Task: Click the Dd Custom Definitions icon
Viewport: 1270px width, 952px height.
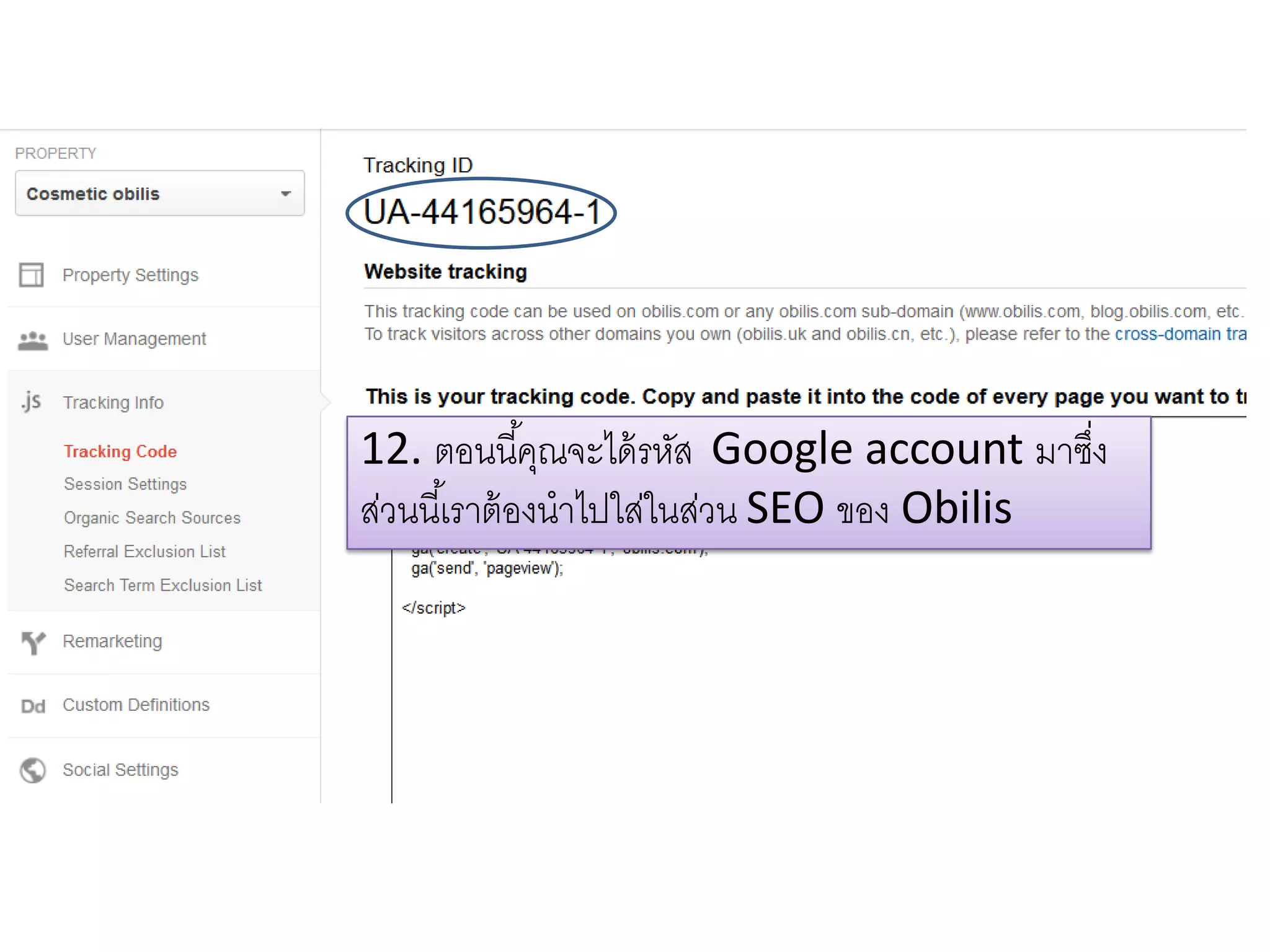Action: pos(33,707)
